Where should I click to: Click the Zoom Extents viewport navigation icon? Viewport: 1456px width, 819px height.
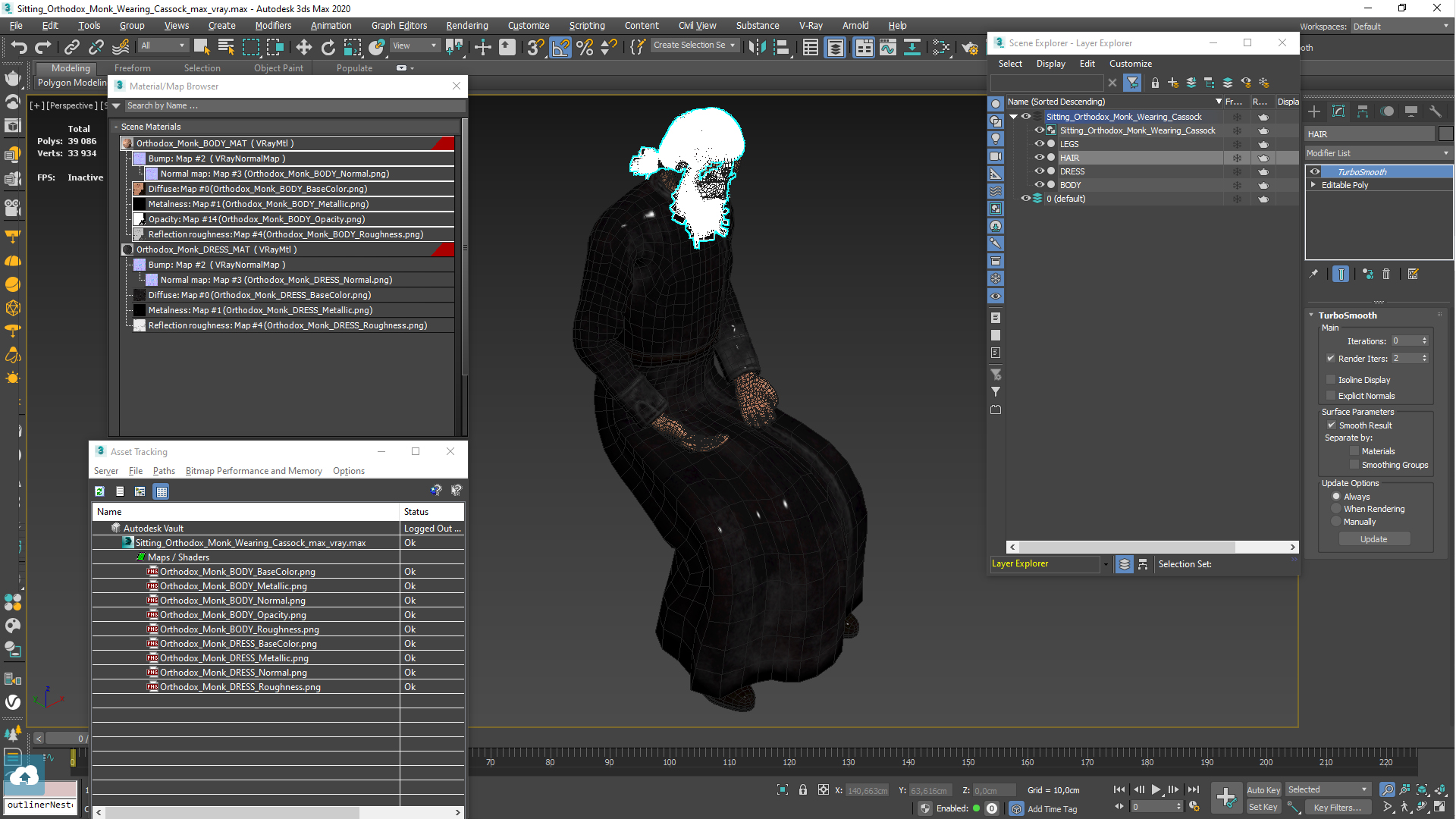tap(1422, 789)
